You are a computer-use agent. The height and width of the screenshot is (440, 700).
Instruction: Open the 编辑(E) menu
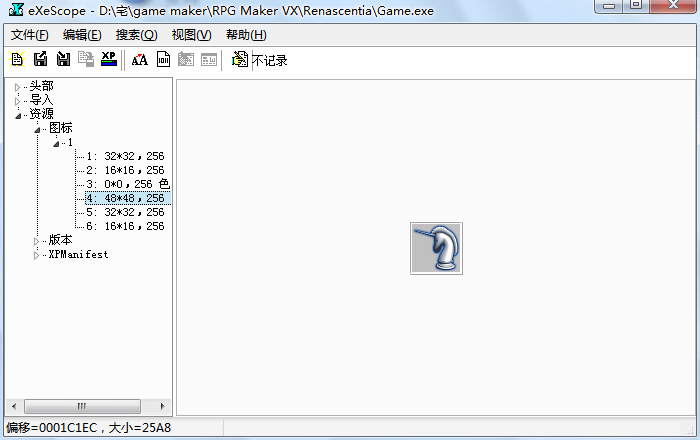tap(82, 35)
